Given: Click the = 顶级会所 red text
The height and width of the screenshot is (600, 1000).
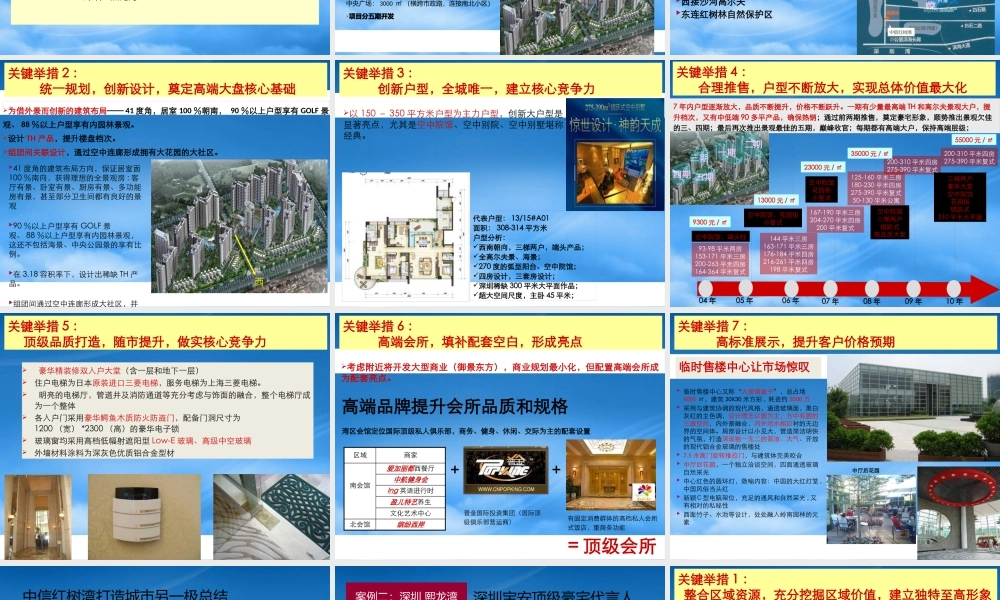Looking at the screenshot, I should tap(612, 546).
